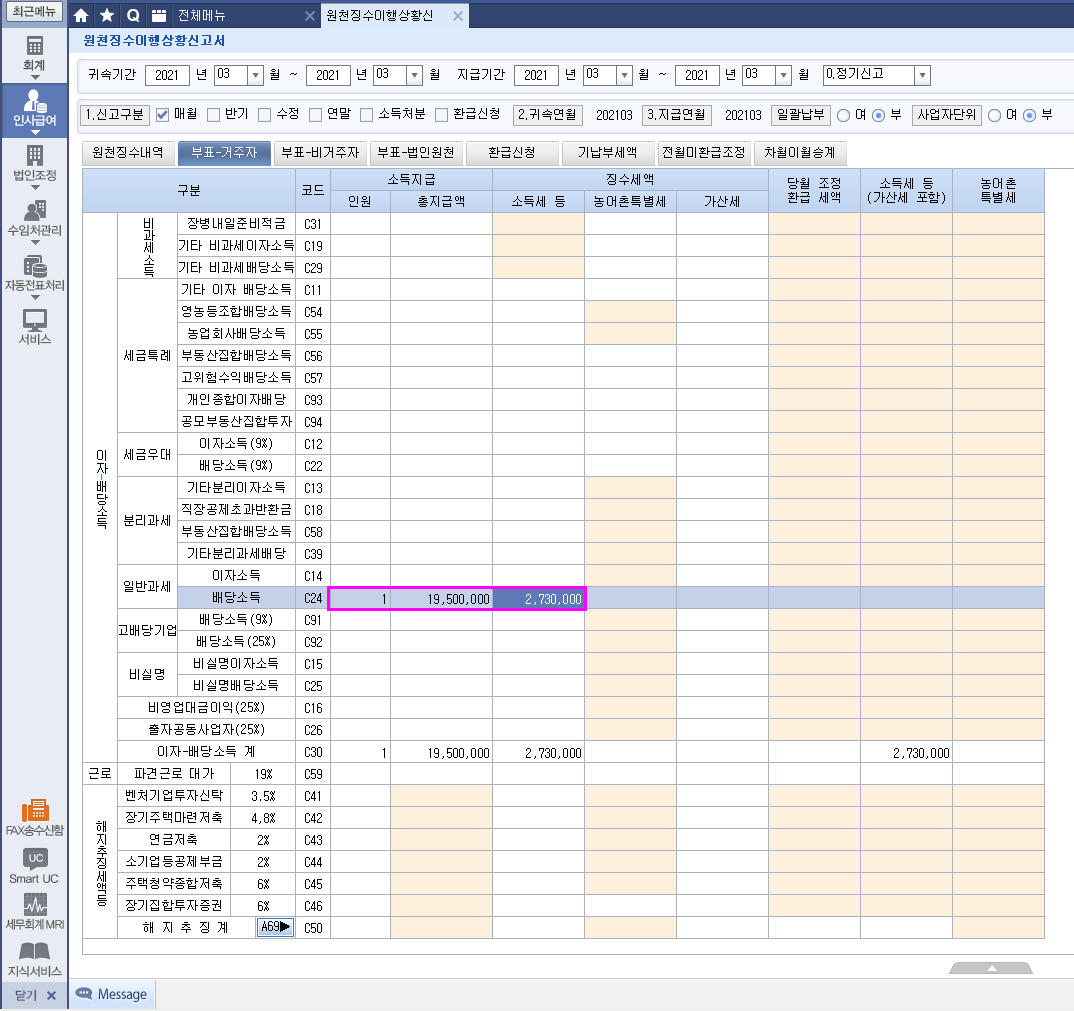Select the 배당소득 C24 row label
The image size is (1074, 1011).
(236, 597)
